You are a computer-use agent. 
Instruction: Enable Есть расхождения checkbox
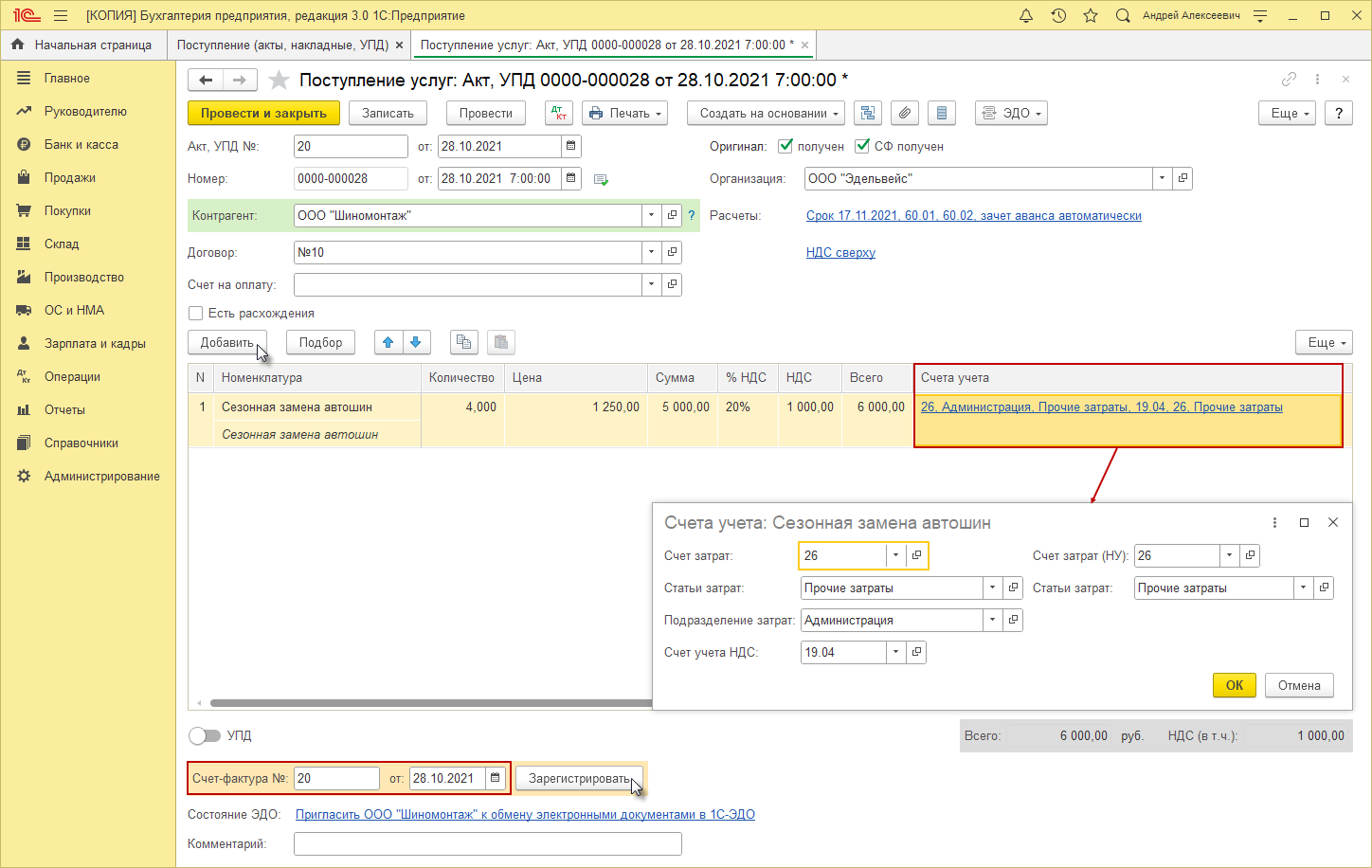point(196,313)
